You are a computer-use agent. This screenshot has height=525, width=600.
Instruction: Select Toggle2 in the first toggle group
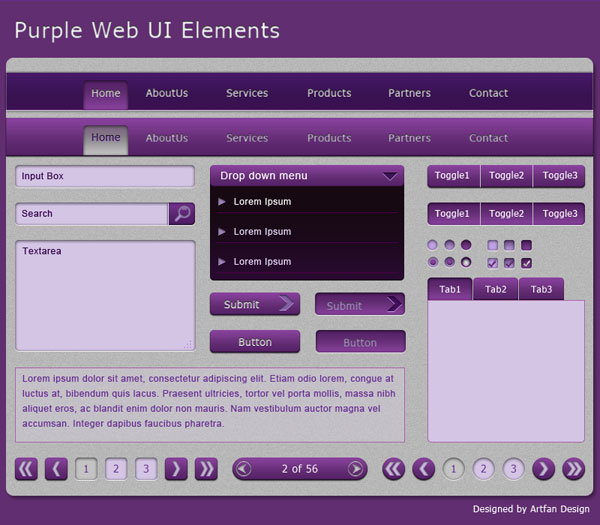click(506, 176)
